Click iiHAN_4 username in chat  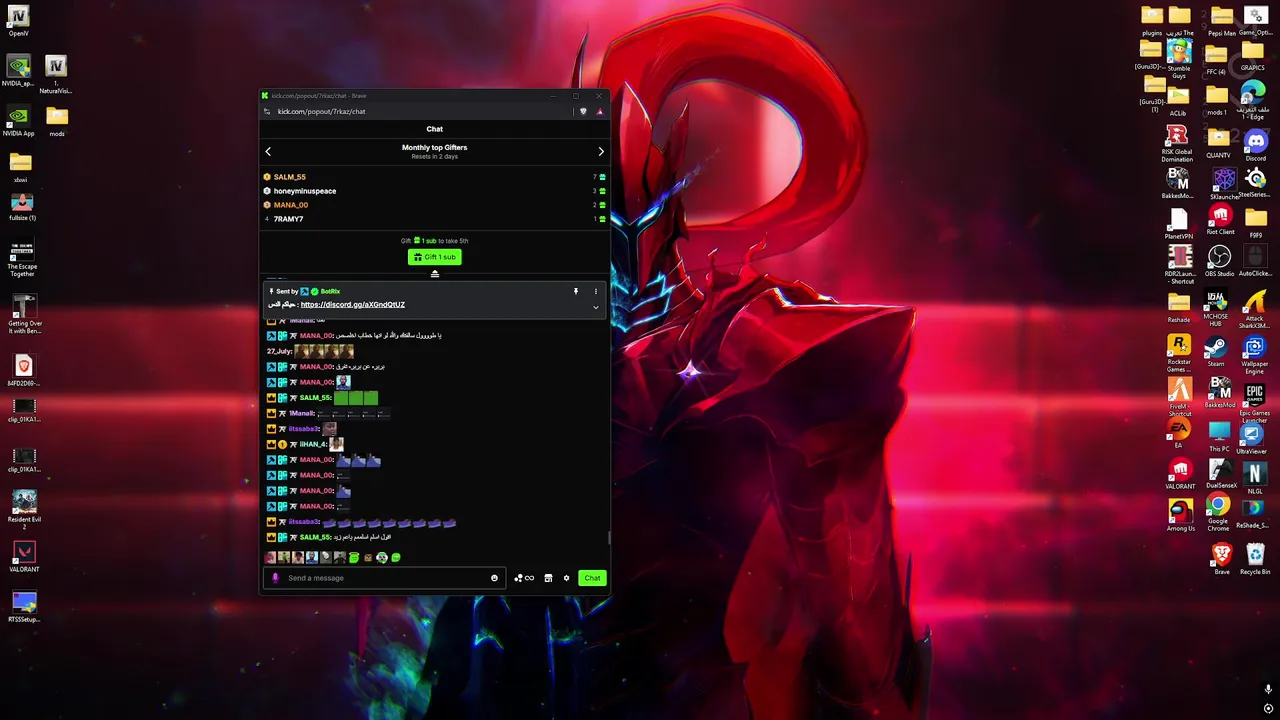[x=313, y=444]
